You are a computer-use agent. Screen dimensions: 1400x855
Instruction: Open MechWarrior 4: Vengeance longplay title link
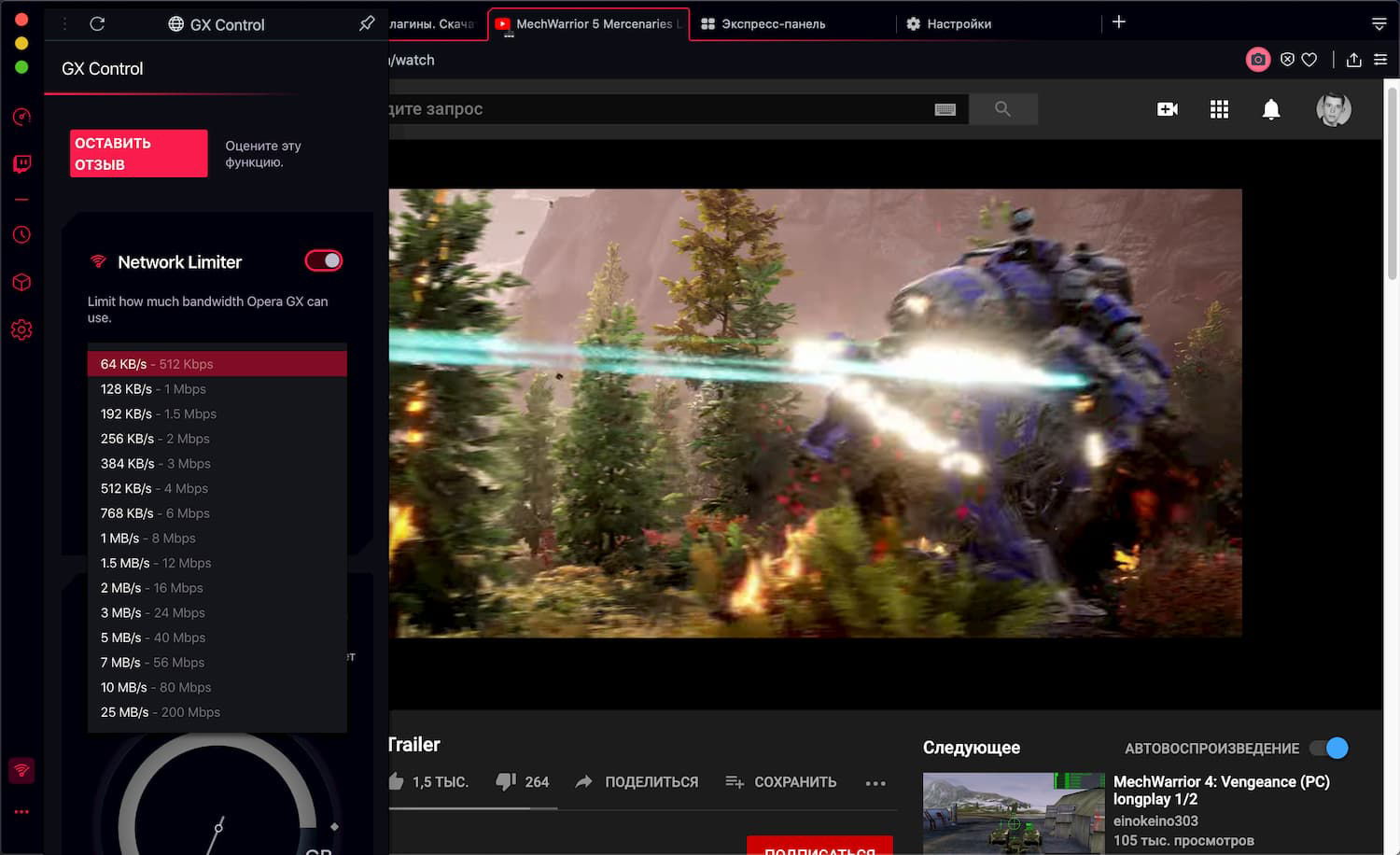(x=1222, y=791)
